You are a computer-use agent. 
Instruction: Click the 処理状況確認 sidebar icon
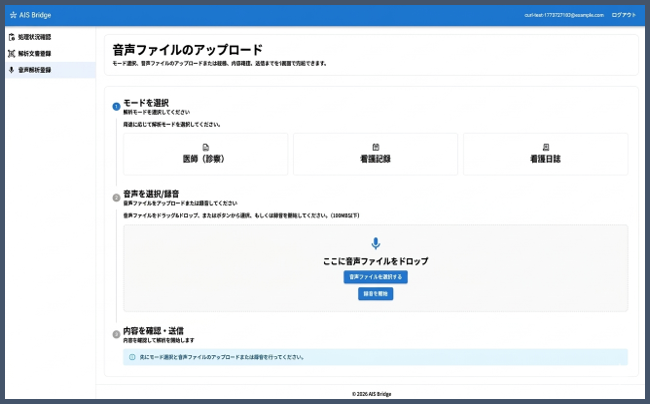click(x=12, y=37)
